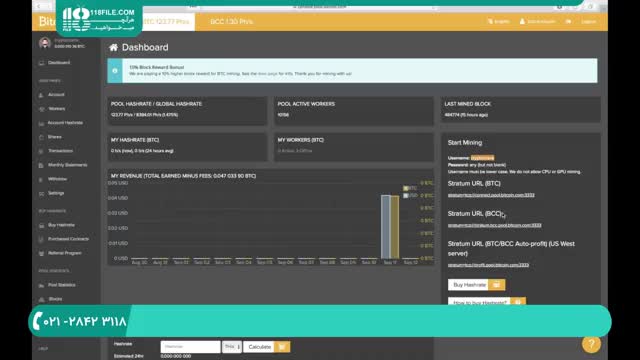Click the Hashrate input field
Screen dimensions: 640x360
pos(190,347)
